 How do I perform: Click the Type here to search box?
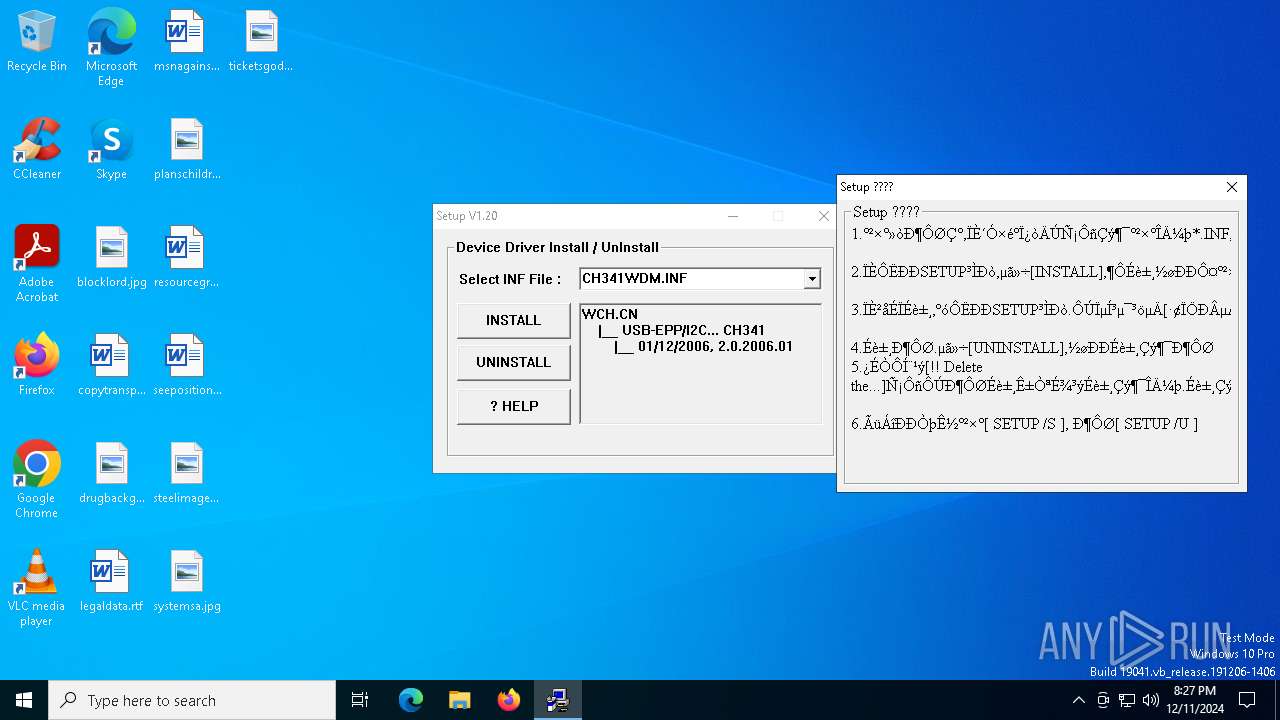(192, 700)
